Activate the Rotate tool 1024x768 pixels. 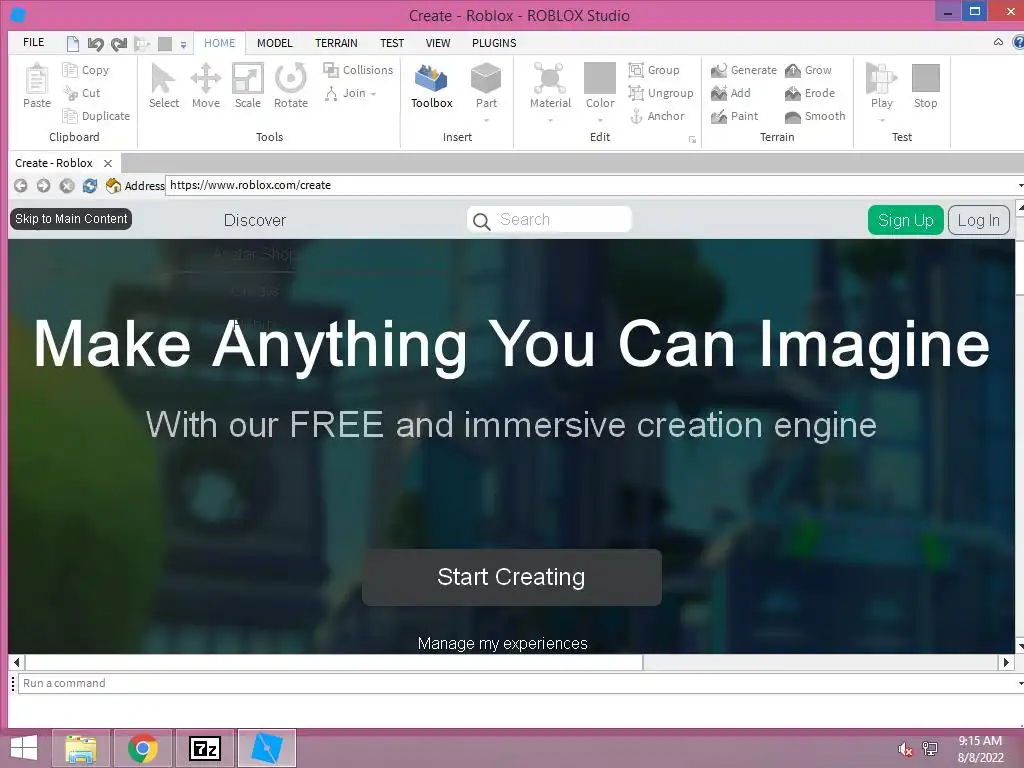click(x=291, y=86)
